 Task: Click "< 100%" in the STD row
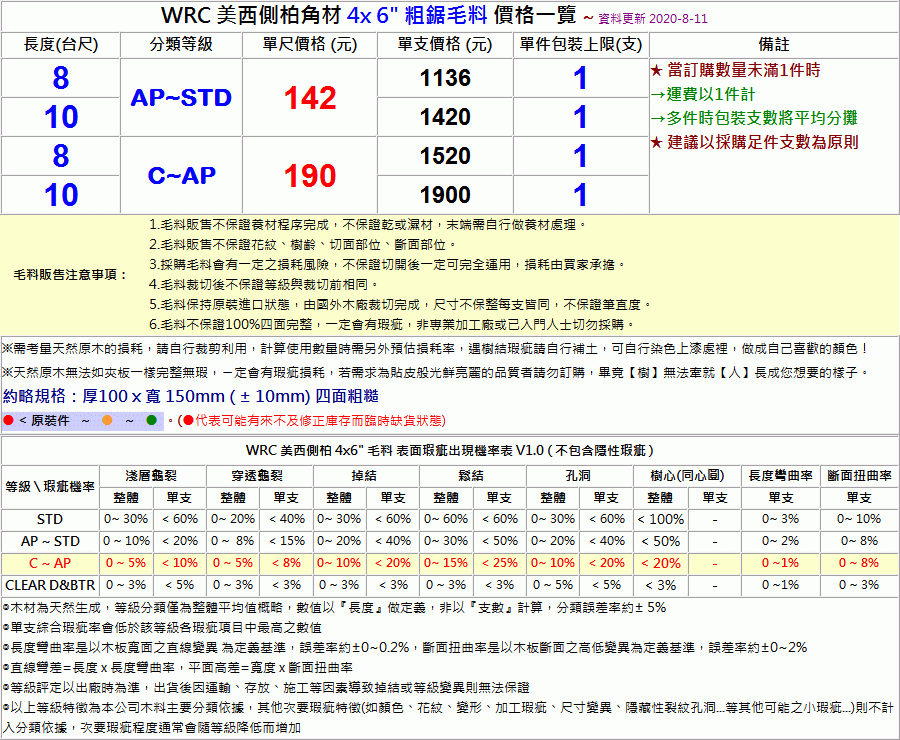(660, 520)
